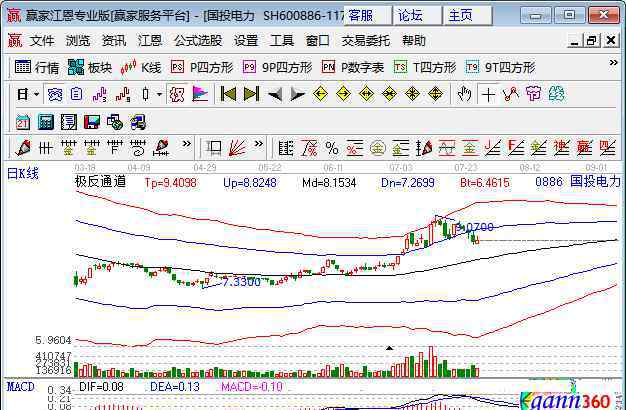This screenshot has height=410, width=626.
Task: Open 9P四方形 tool
Action: (277, 67)
